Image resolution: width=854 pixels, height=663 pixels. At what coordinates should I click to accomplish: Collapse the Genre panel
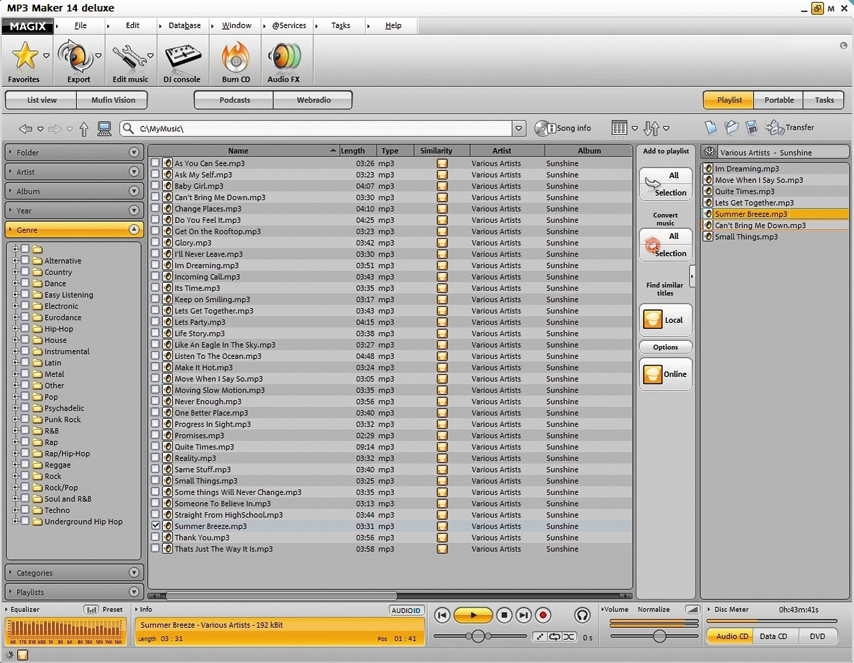tap(134, 230)
